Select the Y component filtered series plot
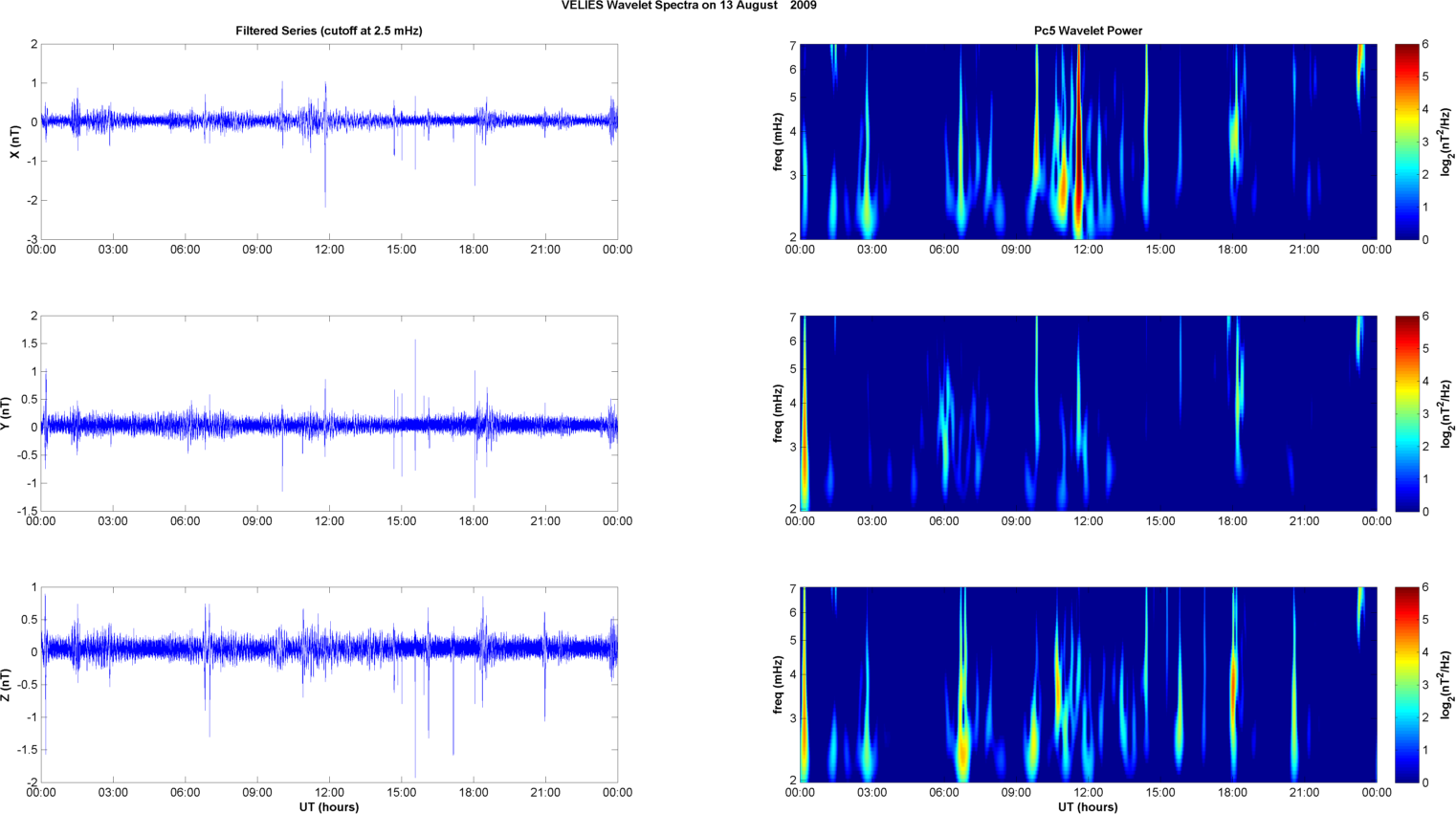The height and width of the screenshot is (814, 1456). (329, 413)
